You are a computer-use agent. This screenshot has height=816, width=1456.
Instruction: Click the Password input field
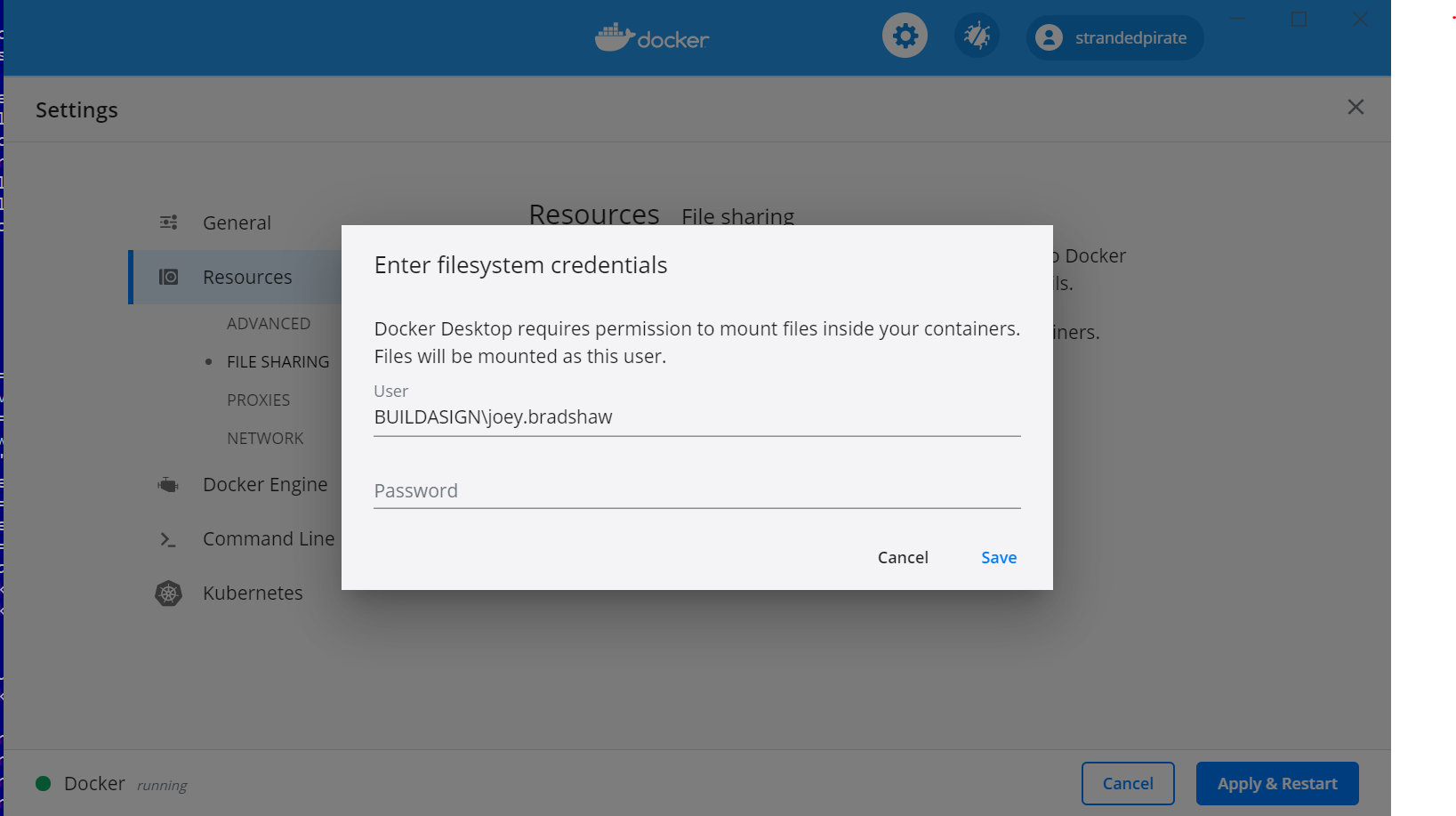[x=696, y=490]
